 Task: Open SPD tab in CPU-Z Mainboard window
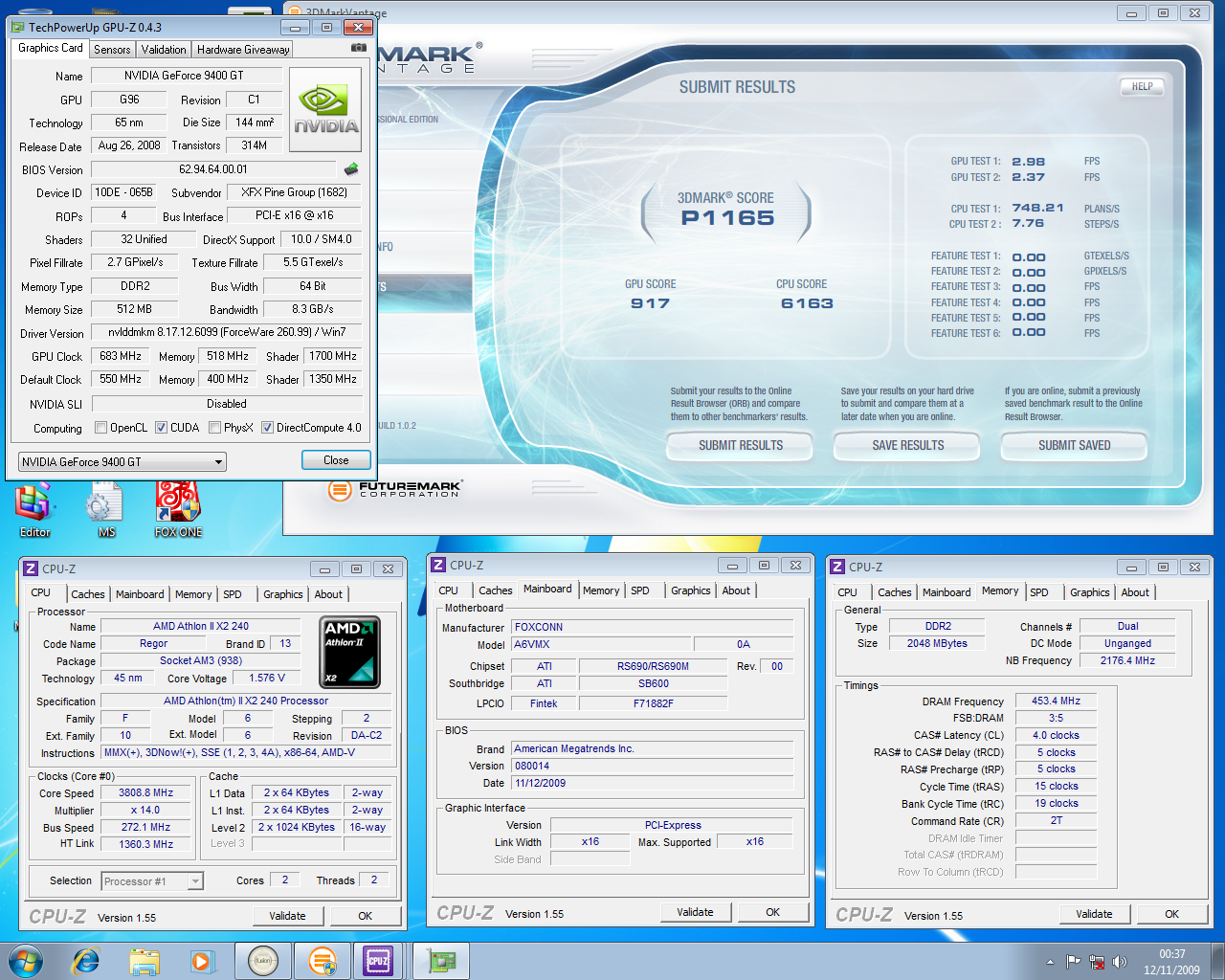(x=640, y=590)
